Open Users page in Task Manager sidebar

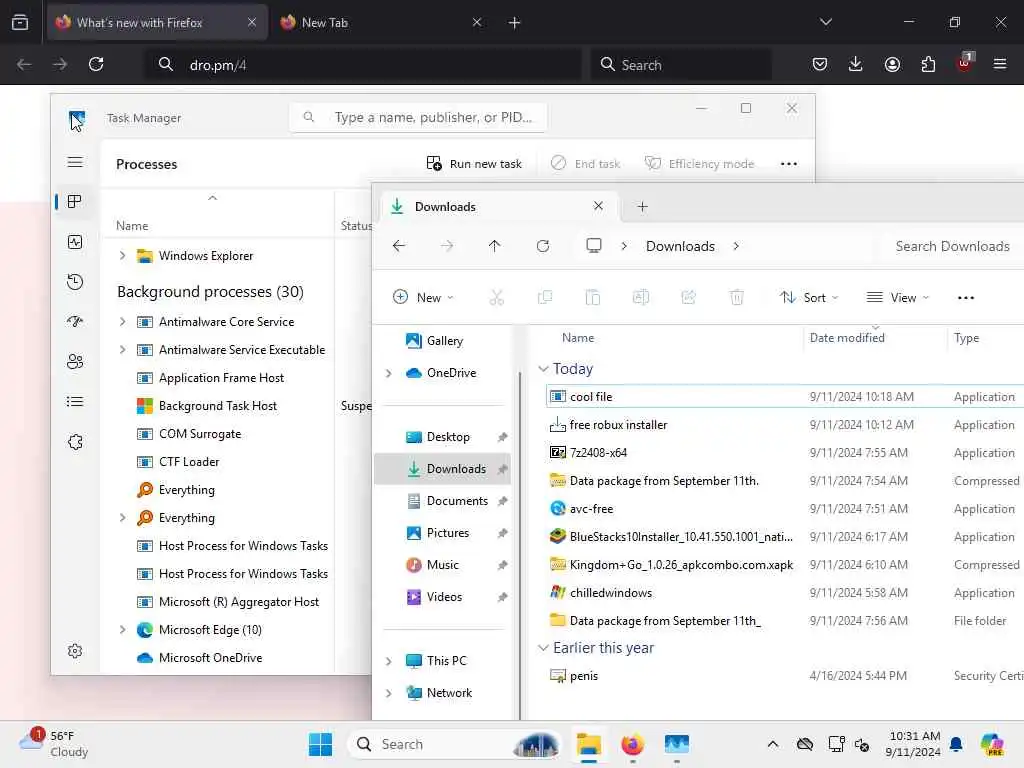[x=75, y=361]
